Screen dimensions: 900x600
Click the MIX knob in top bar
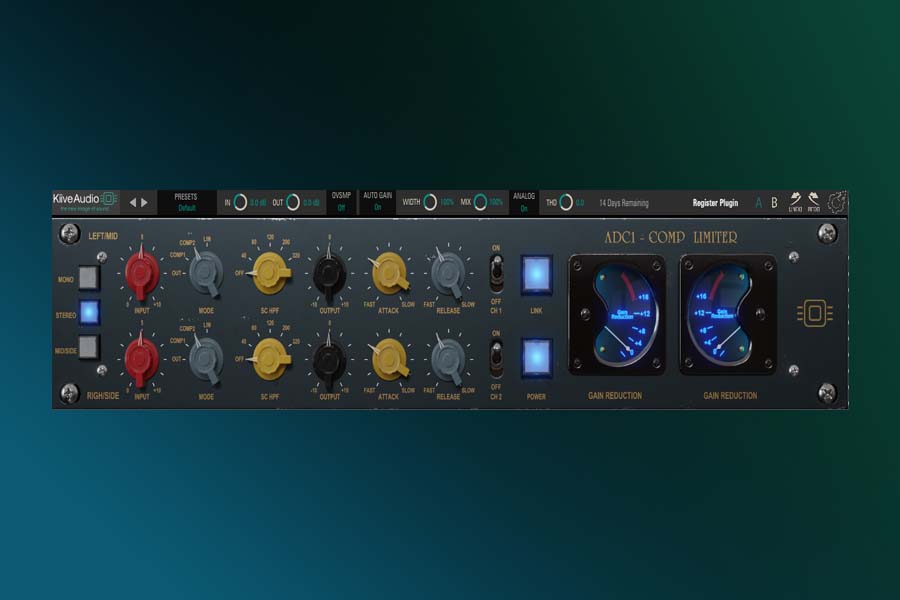pos(480,202)
